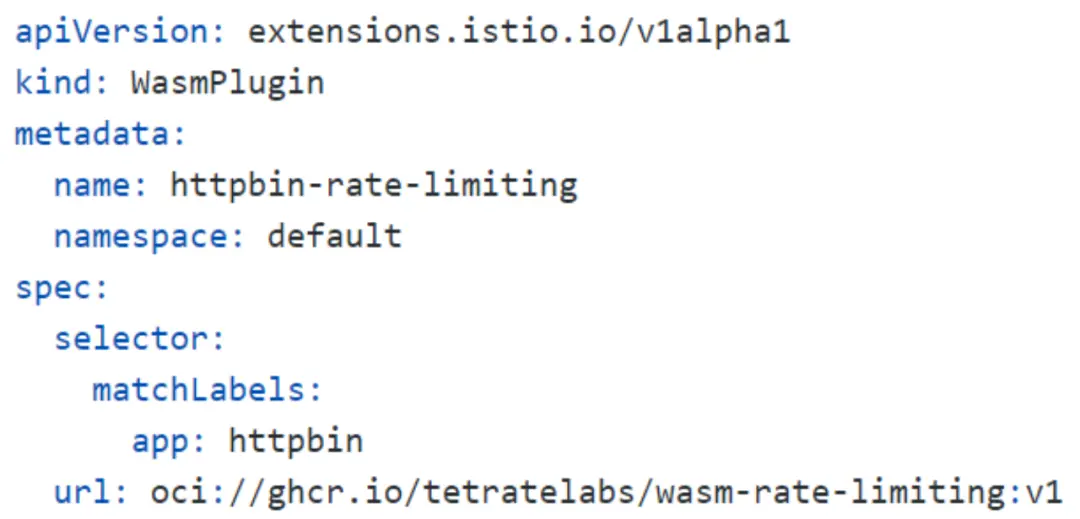Select the httpbin-rate-limiting name value
This screenshot has height=519, width=1080.
click(374, 185)
